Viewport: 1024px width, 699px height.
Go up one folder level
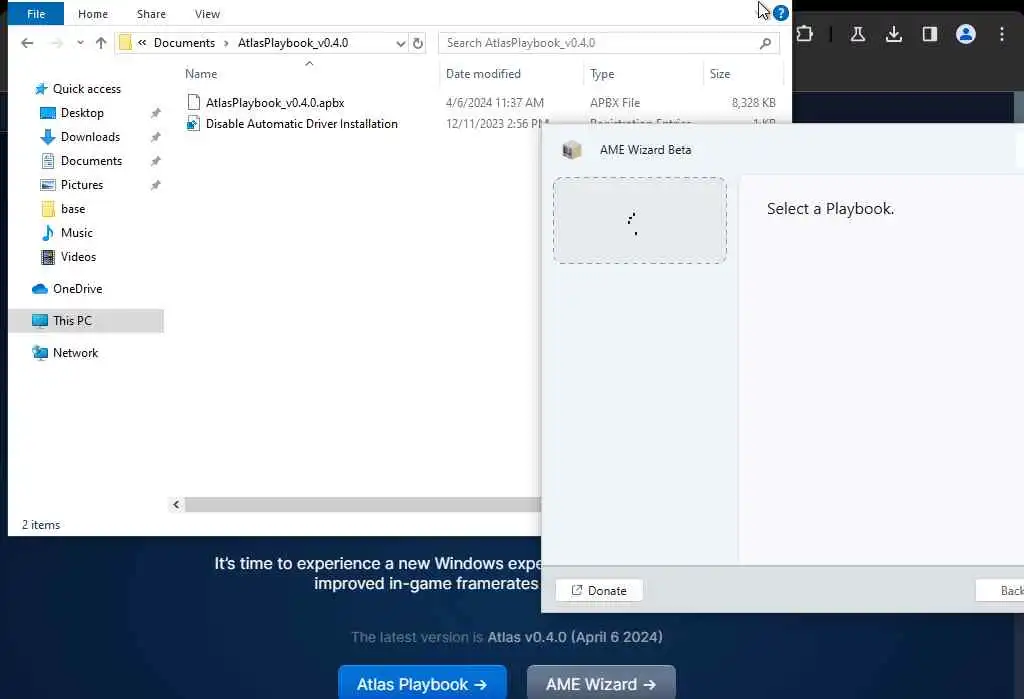pyautogui.click(x=101, y=43)
